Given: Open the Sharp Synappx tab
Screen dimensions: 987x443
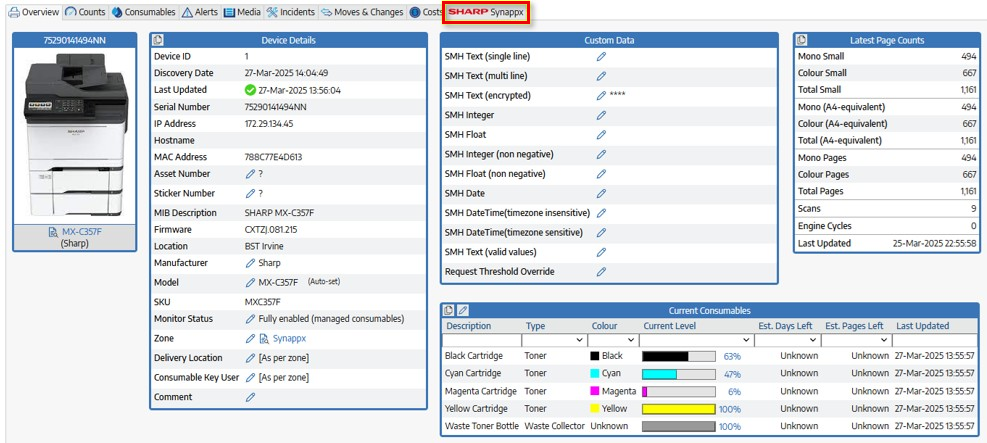Looking at the screenshot, I should pyautogui.click(x=485, y=12).
